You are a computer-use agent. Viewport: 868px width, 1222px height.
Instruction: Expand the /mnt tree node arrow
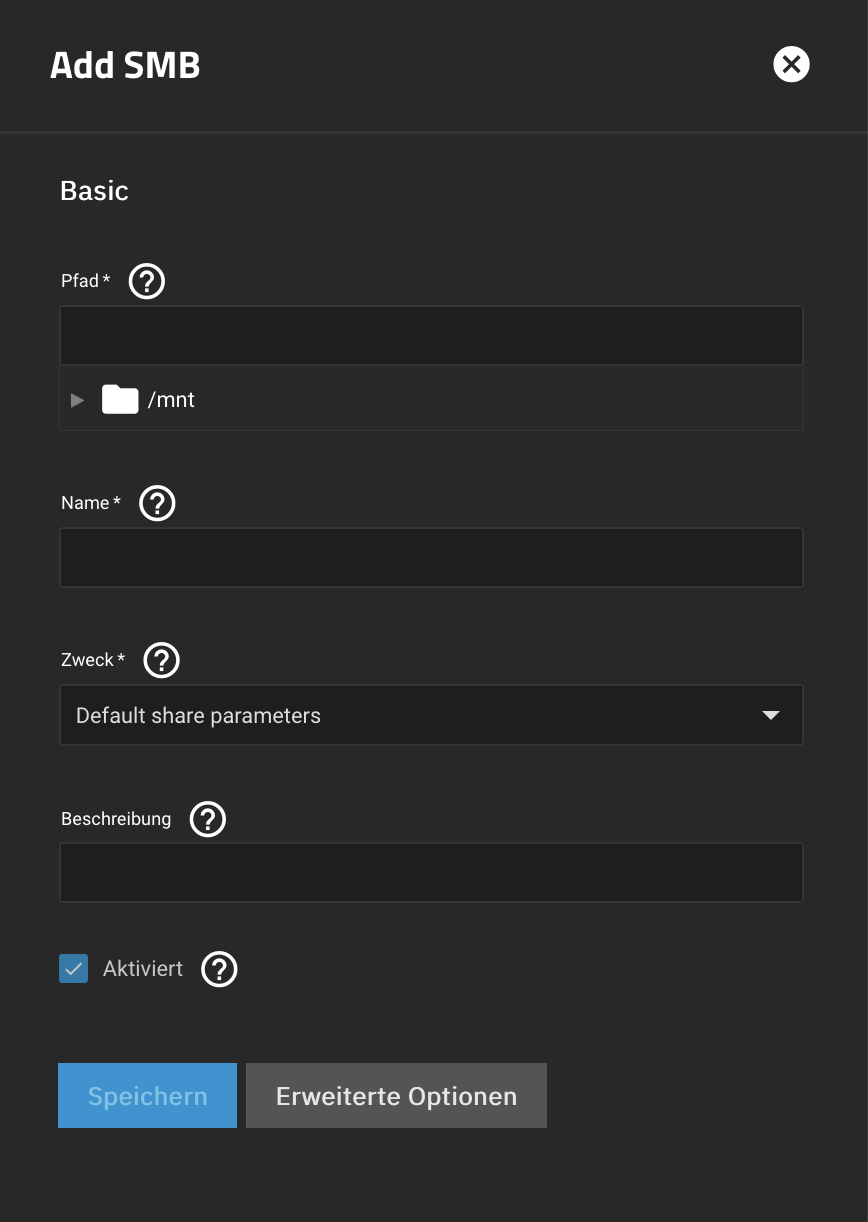tap(78, 400)
